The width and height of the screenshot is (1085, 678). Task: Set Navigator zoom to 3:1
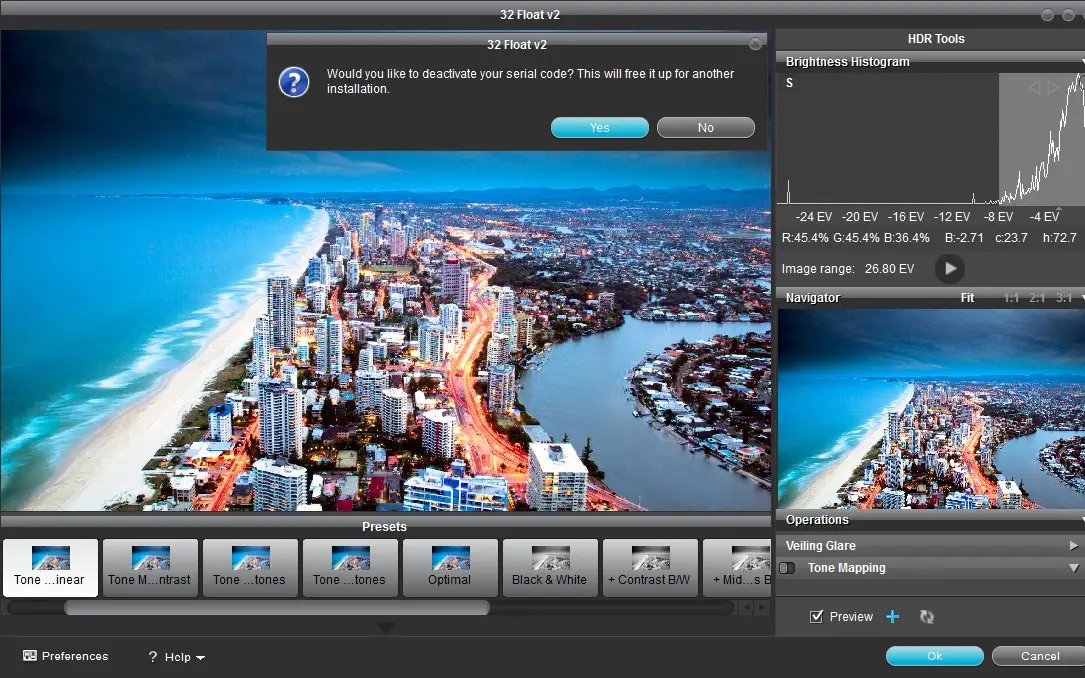1064,297
